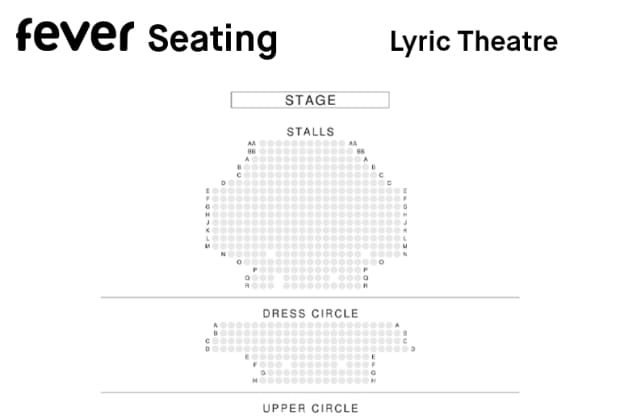Select the STALLS section heading
Viewport: 620px width, 420px height.
point(310,132)
